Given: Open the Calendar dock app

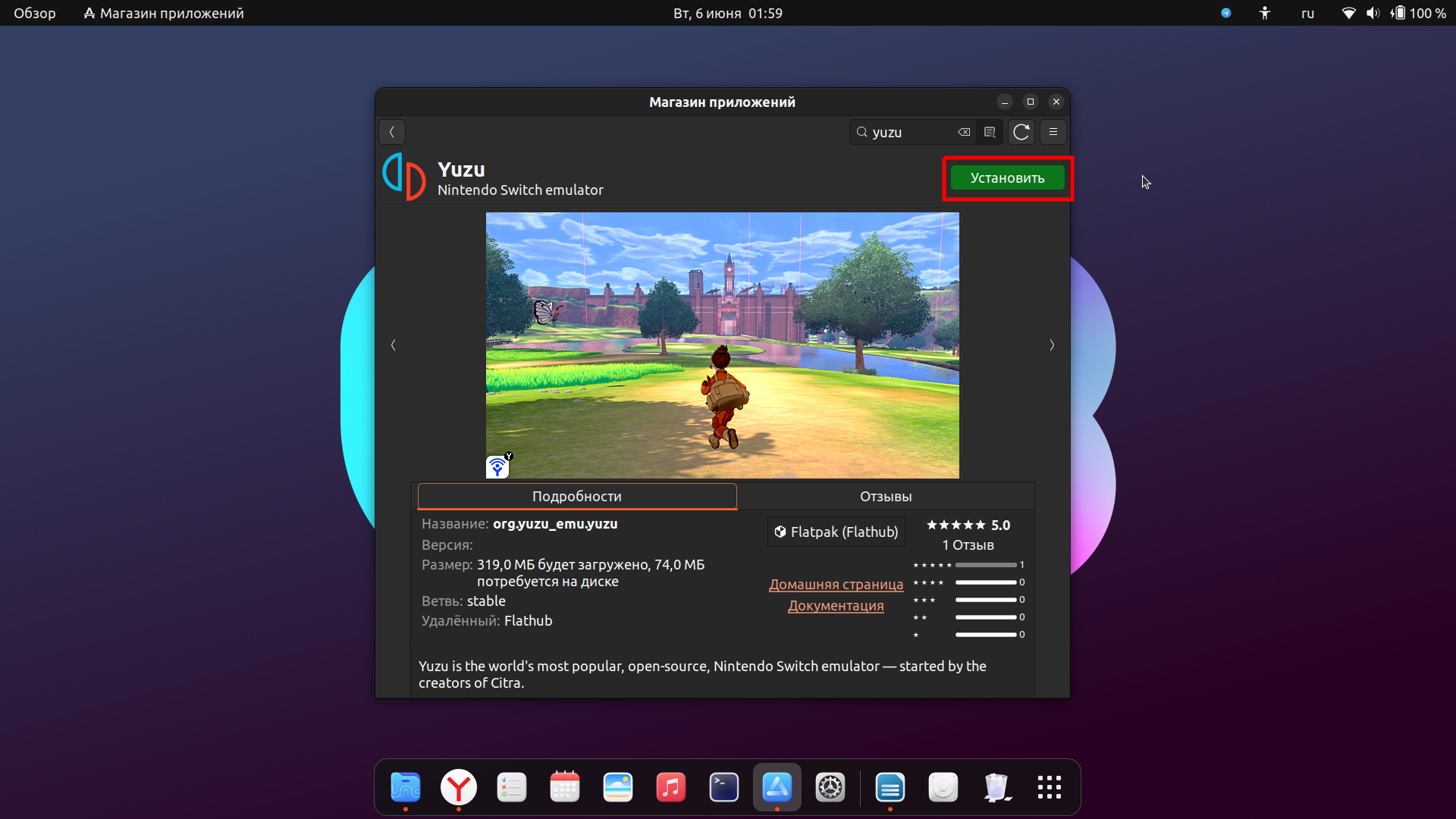Looking at the screenshot, I should pos(565,787).
